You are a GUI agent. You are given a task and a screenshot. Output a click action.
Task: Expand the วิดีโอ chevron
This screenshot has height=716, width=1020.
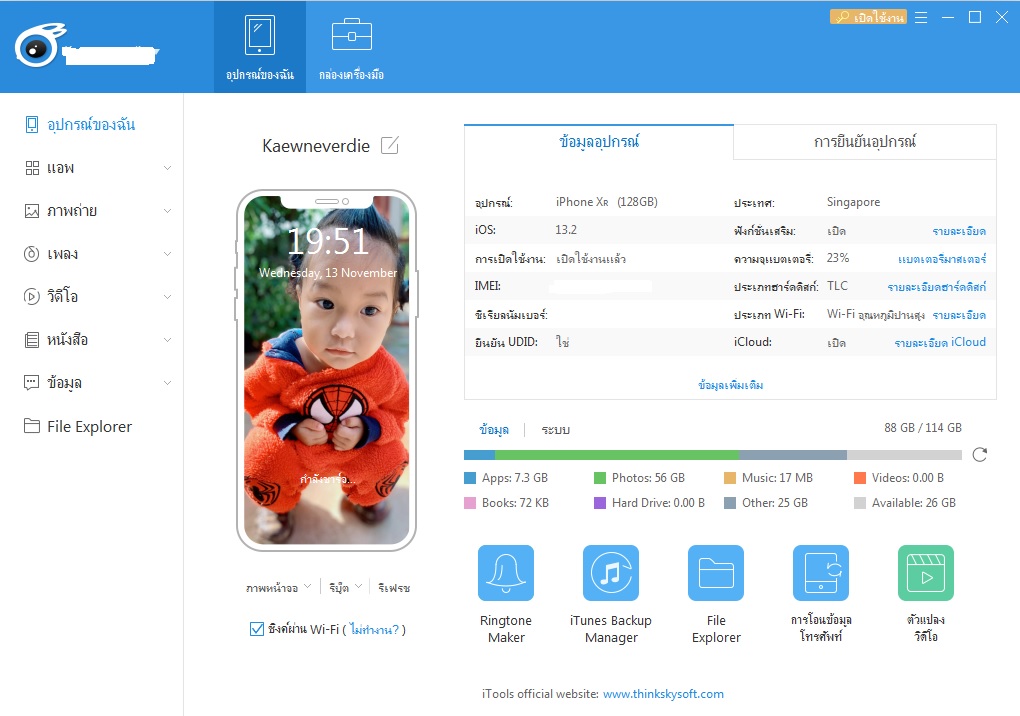pos(167,297)
